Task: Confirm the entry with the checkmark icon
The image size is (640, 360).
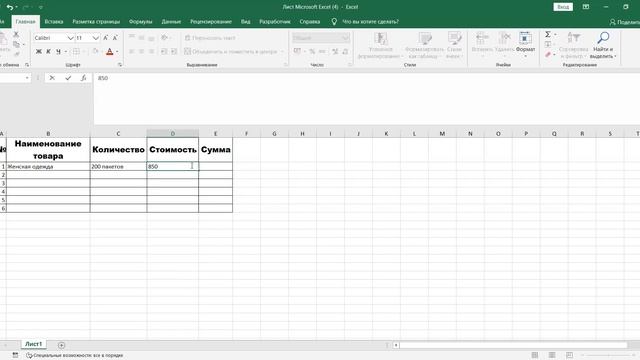Action: [68, 78]
